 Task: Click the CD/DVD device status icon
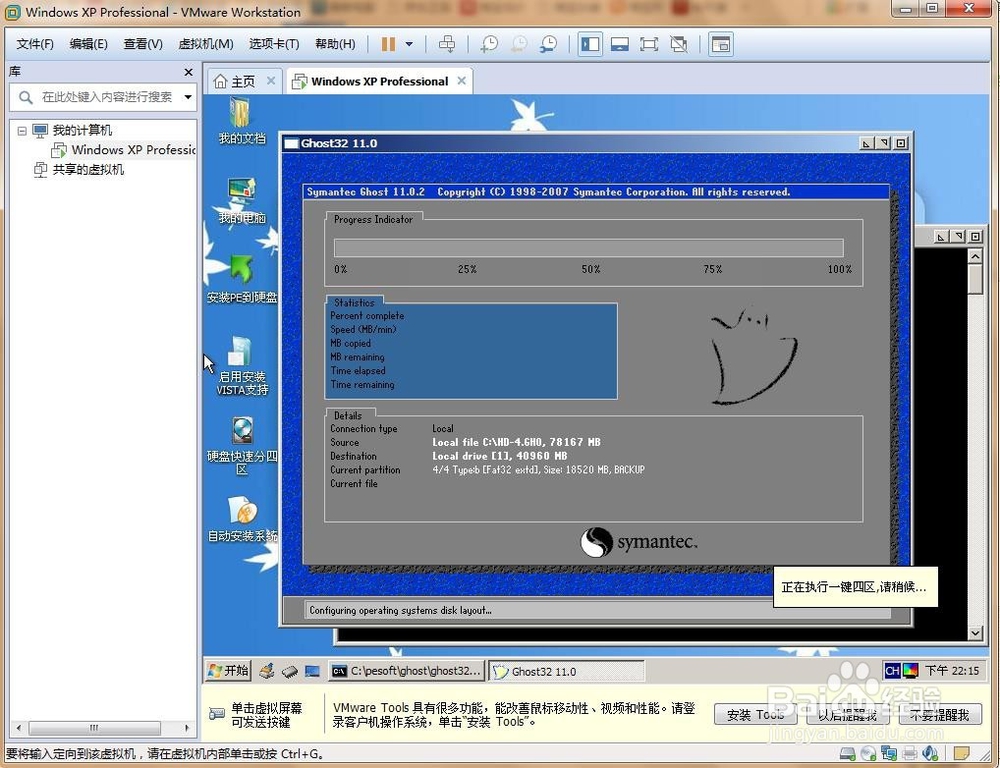[868, 754]
